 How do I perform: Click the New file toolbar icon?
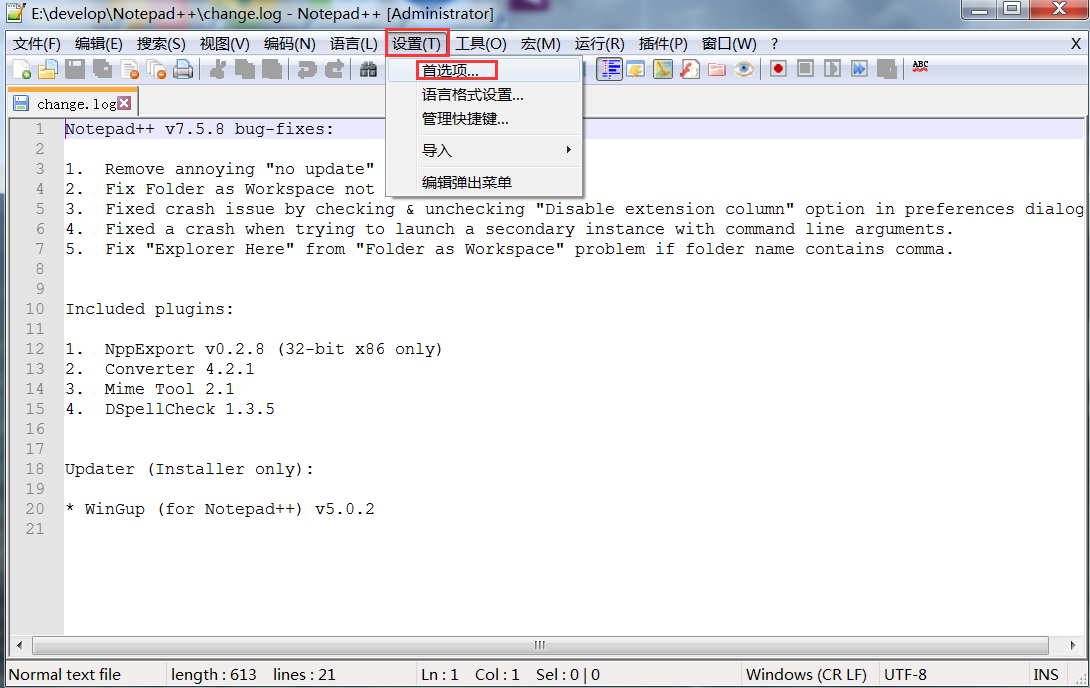click(22, 69)
